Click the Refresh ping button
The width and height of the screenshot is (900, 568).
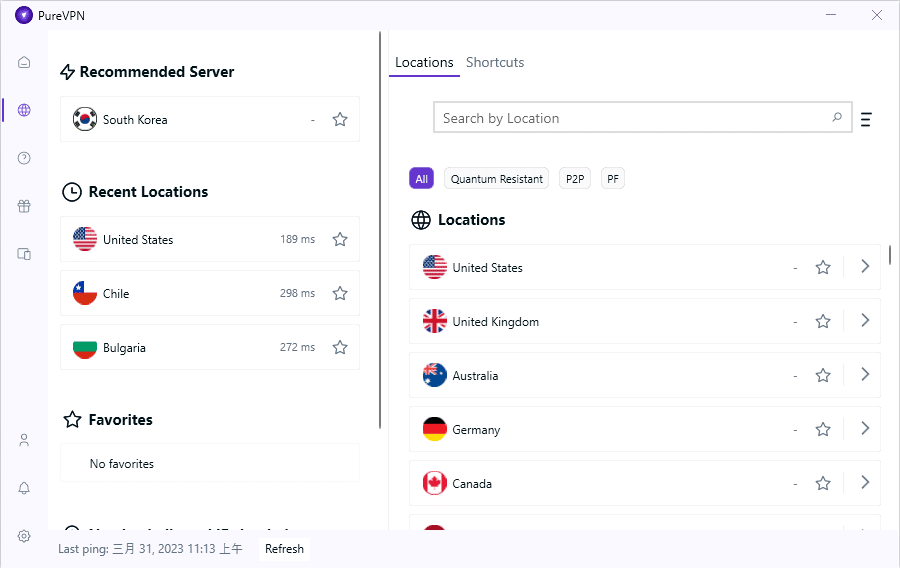click(x=284, y=549)
